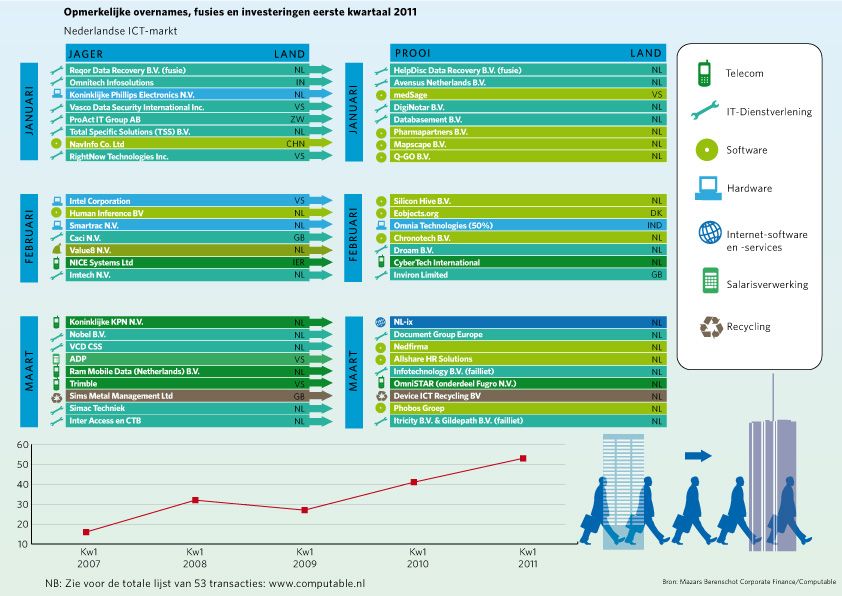This screenshot has height=596, width=842.
Task: Select 'HelpDisc Data Recovery B.V. (fusie)' text
Action: click(x=458, y=70)
